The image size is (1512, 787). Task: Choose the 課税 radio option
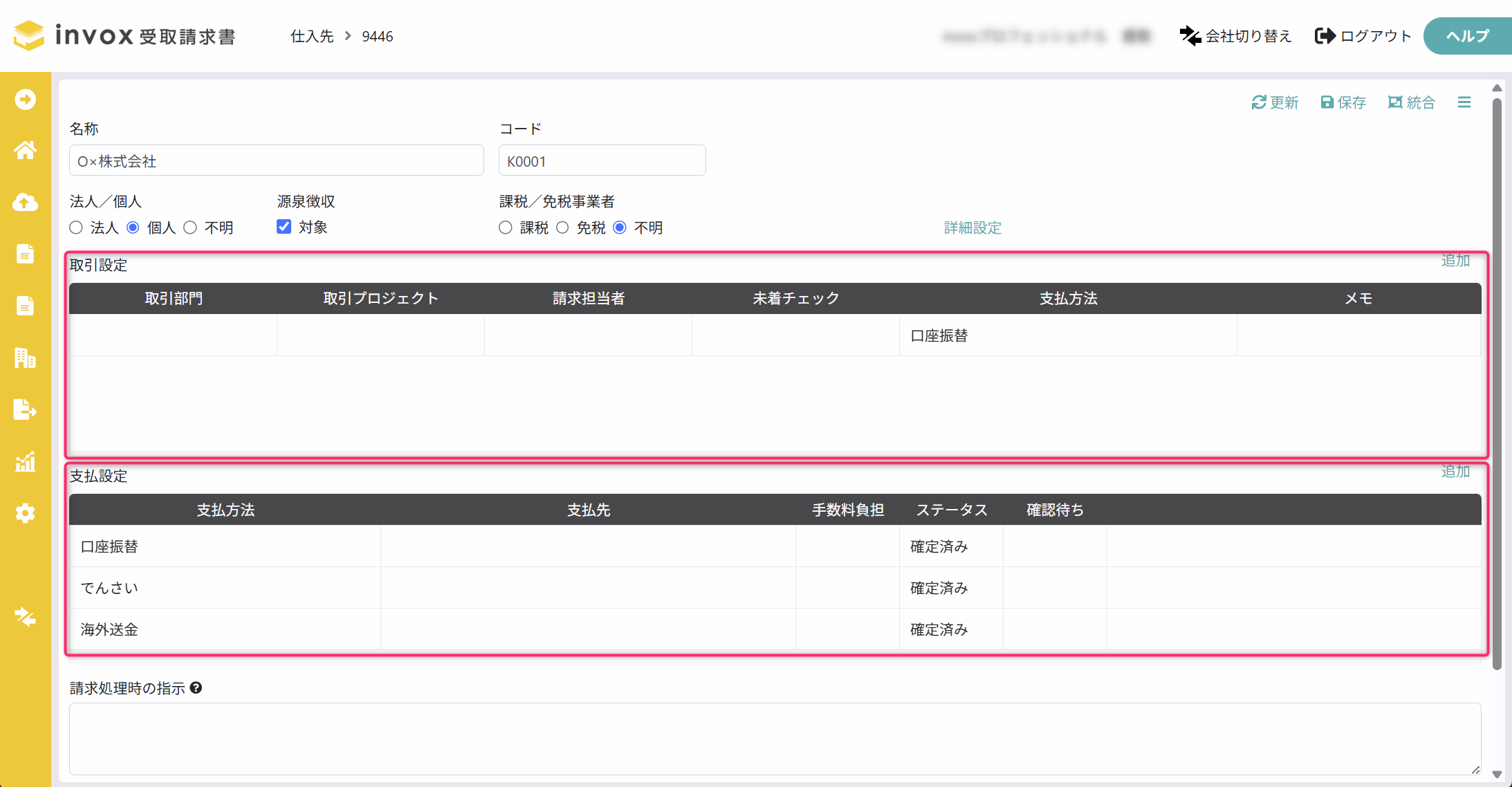point(506,228)
